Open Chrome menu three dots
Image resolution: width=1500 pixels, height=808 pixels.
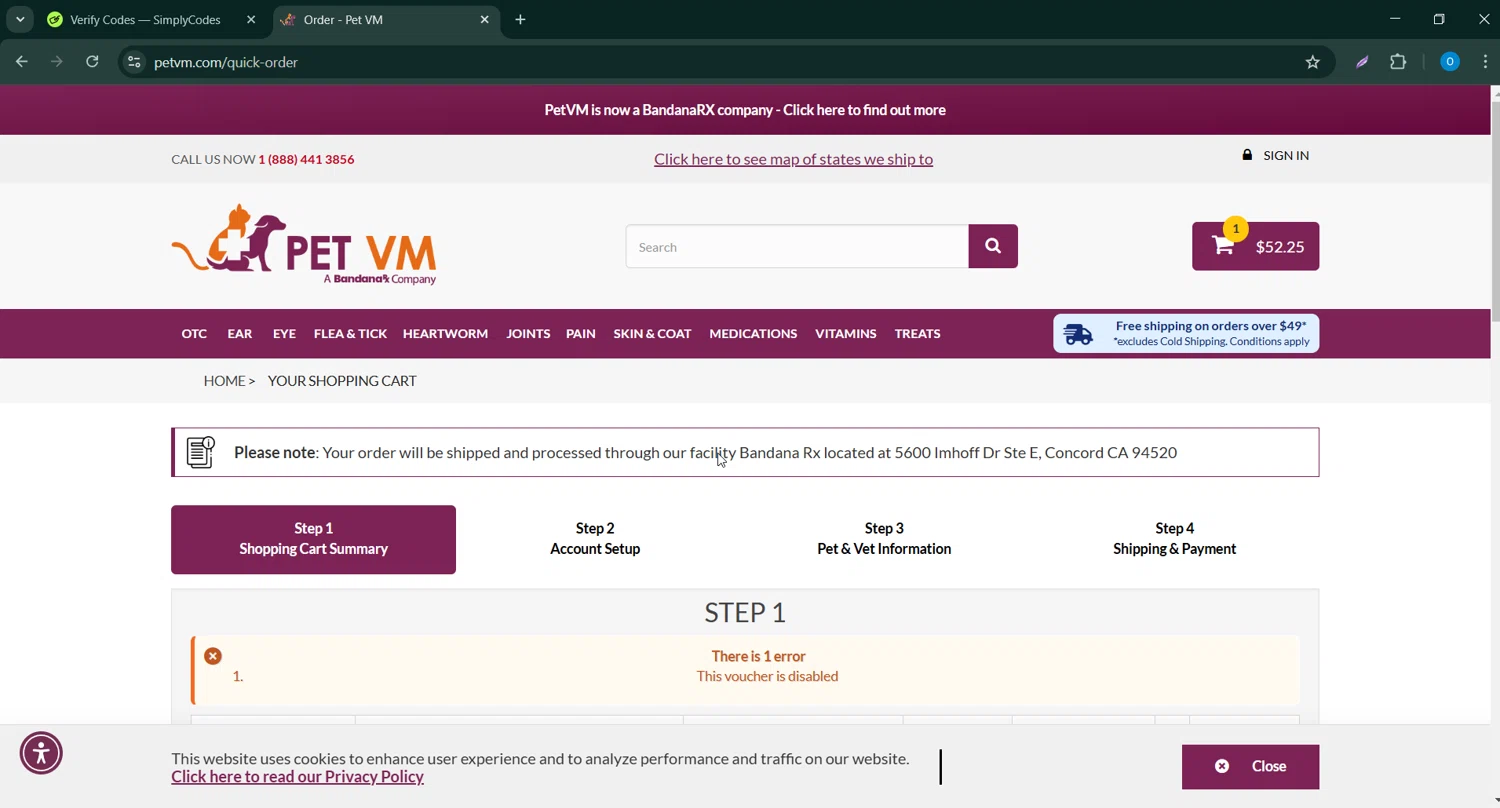tap(1485, 62)
